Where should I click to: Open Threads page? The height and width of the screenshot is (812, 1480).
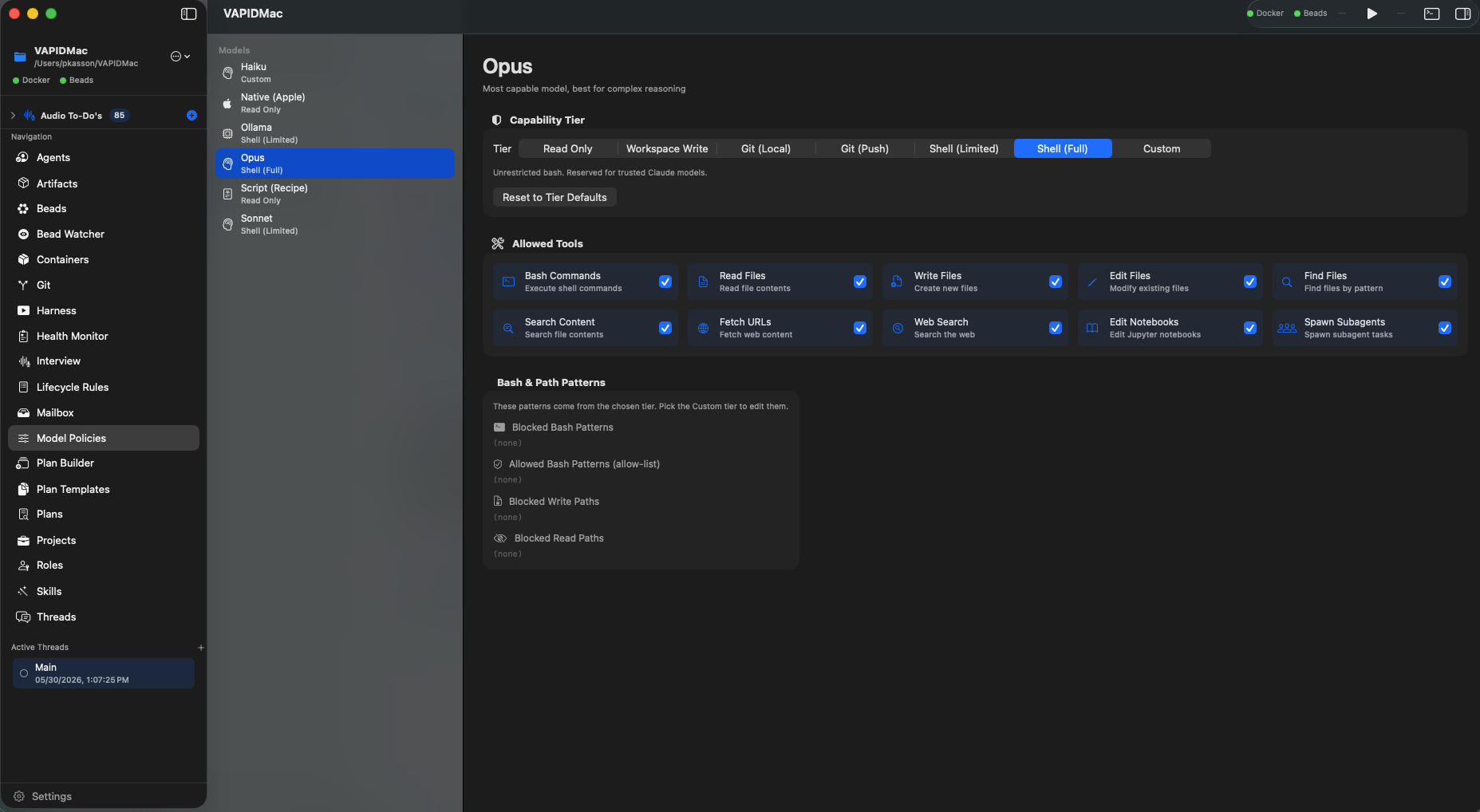pyautogui.click(x=104, y=617)
